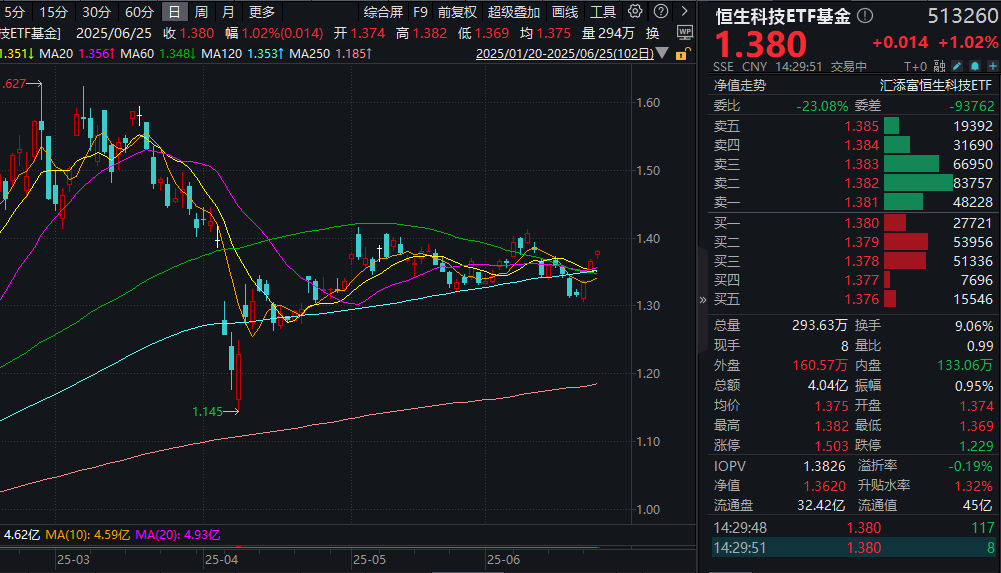Toggle the yellow date range lock icon
Image resolution: width=1001 pixels, height=573 pixels.
pyautogui.click(x=682, y=54)
